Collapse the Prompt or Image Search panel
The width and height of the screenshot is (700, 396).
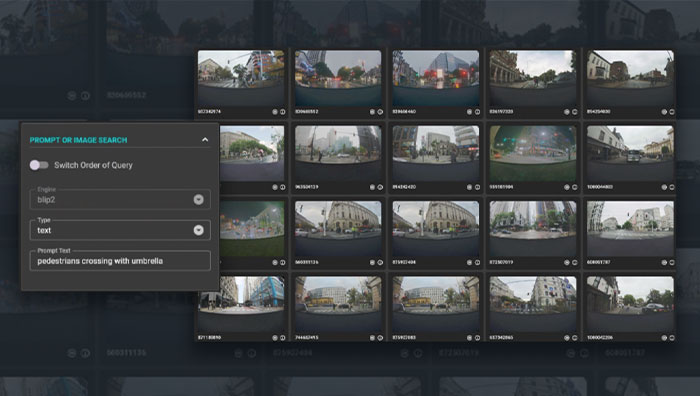205,140
